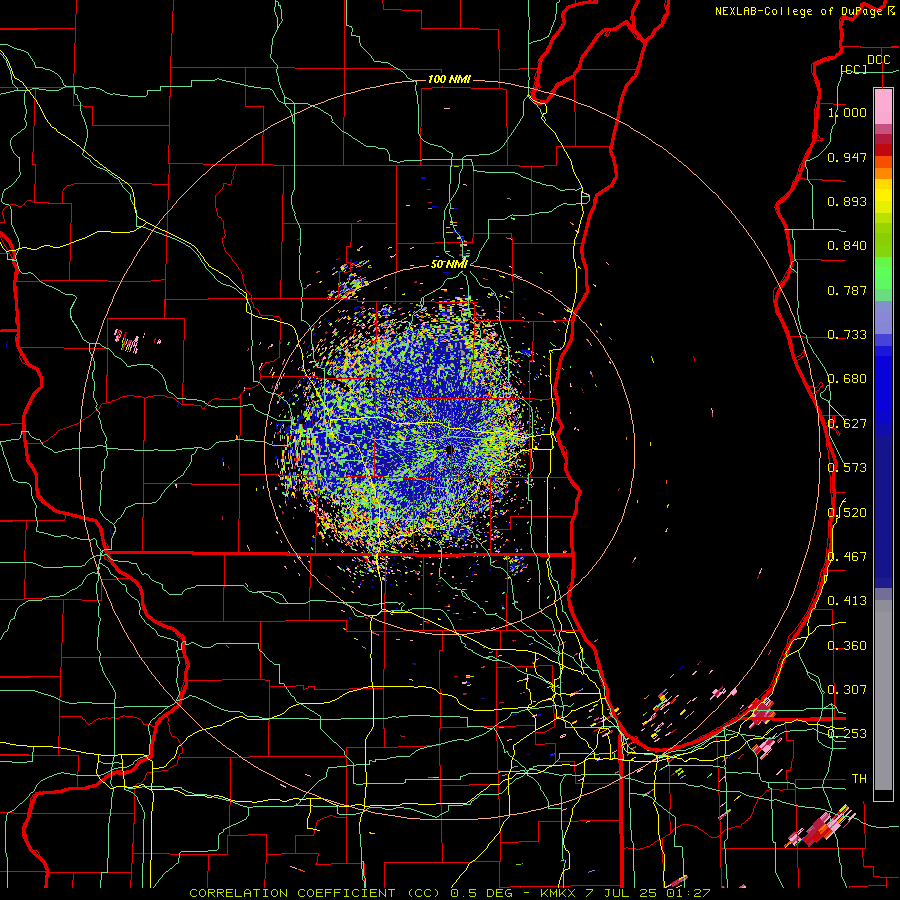Pick the pink swatch atop the color bar
Screen dimensions: 900x900
[x=883, y=106]
